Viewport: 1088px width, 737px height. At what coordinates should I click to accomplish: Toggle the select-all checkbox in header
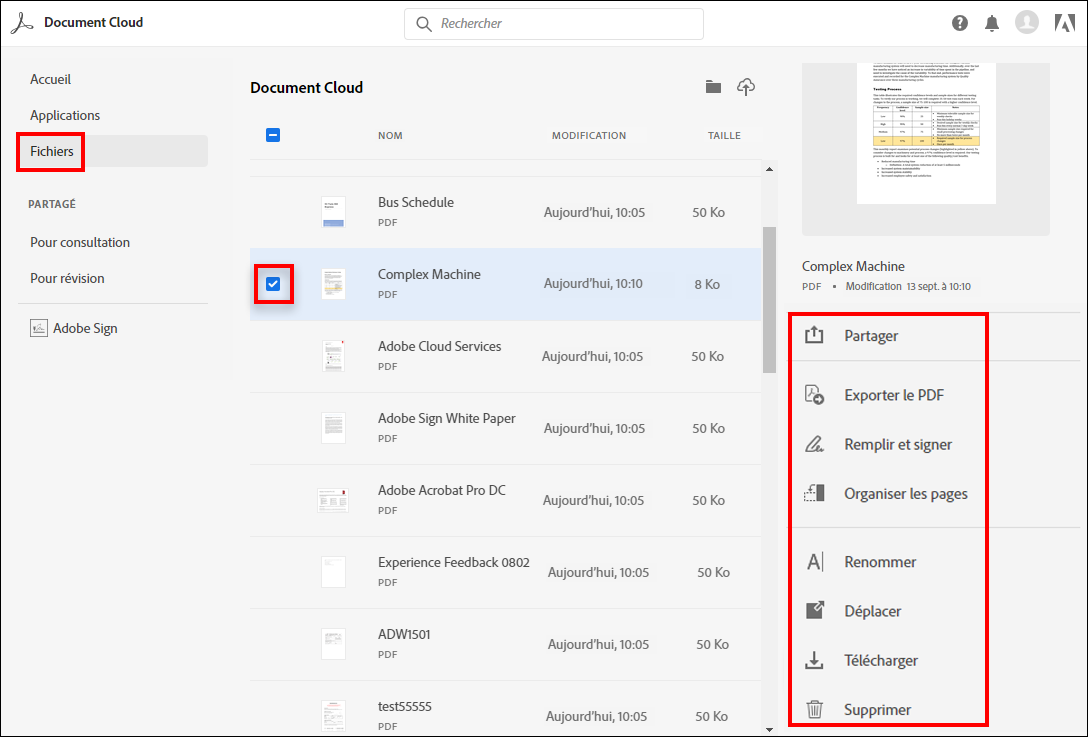click(x=273, y=135)
